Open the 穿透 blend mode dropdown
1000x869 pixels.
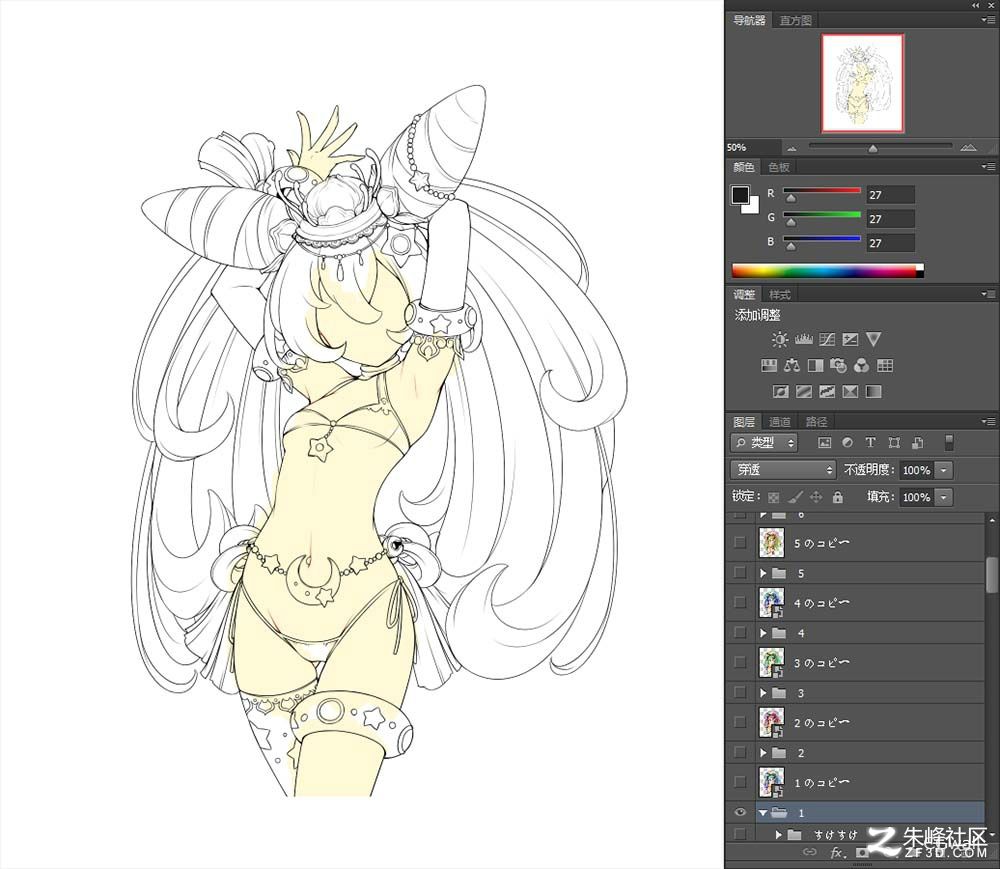[783, 470]
